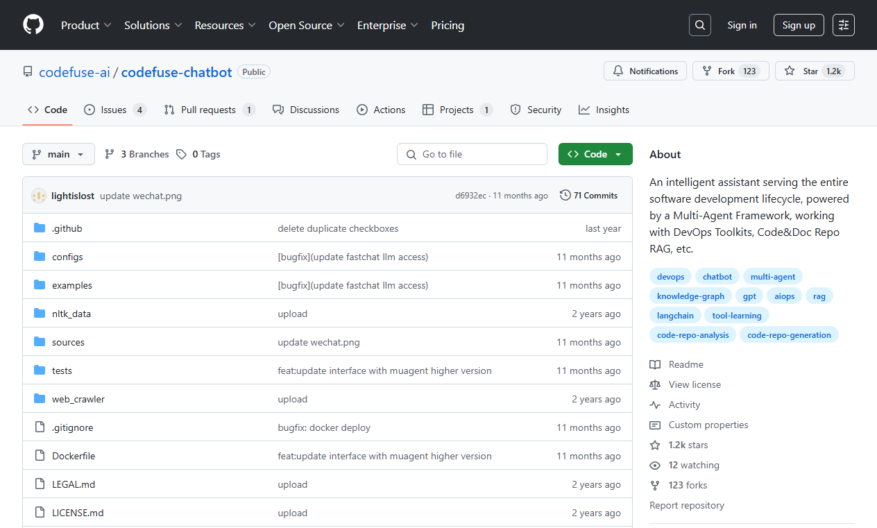
Task: Click the LICENSE.md file icon
Action: pyautogui.click(x=39, y=512)
